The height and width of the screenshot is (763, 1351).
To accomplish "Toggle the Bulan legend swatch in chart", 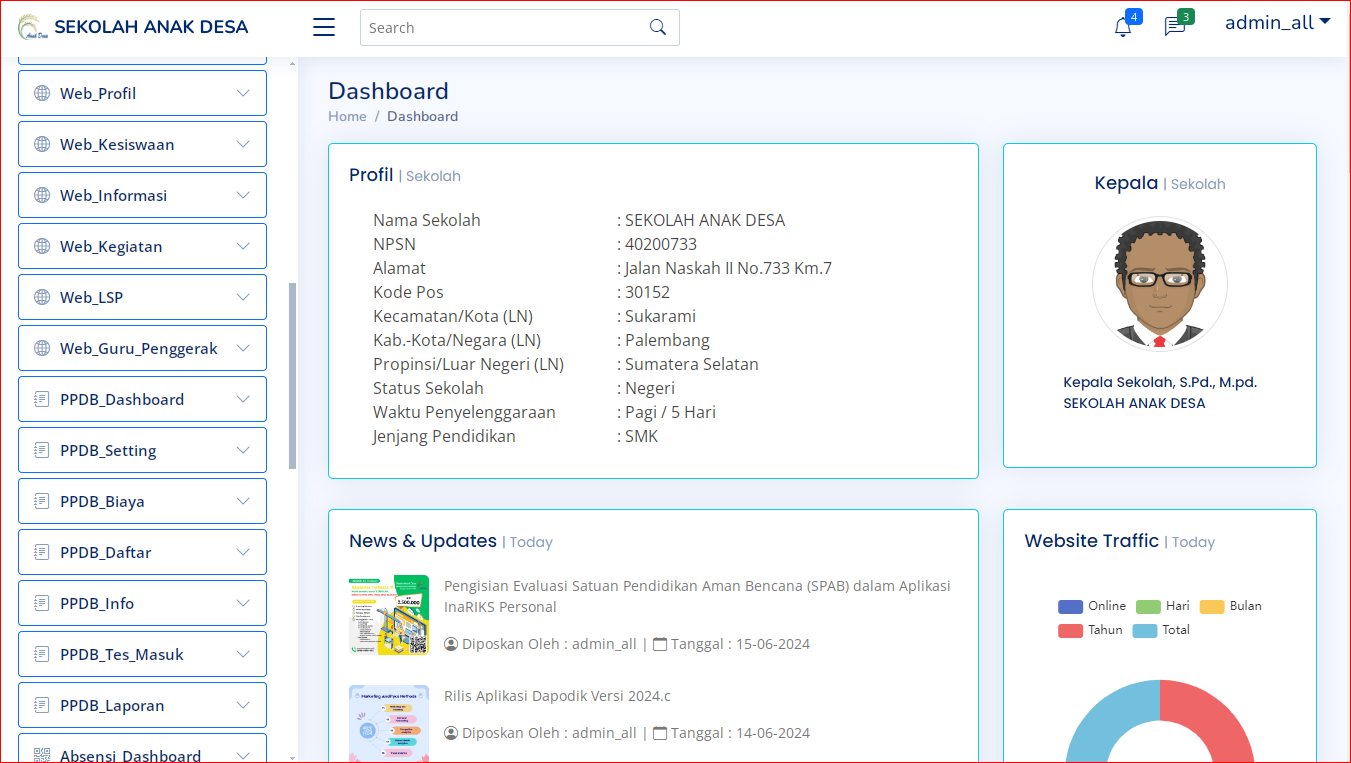I will pyautogui.click(x=1212, y=606).
